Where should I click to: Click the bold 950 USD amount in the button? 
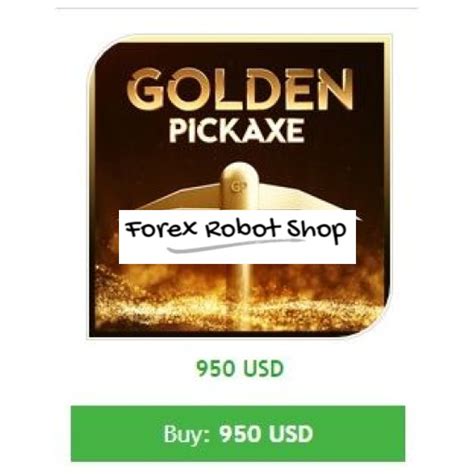pos(266,434)
